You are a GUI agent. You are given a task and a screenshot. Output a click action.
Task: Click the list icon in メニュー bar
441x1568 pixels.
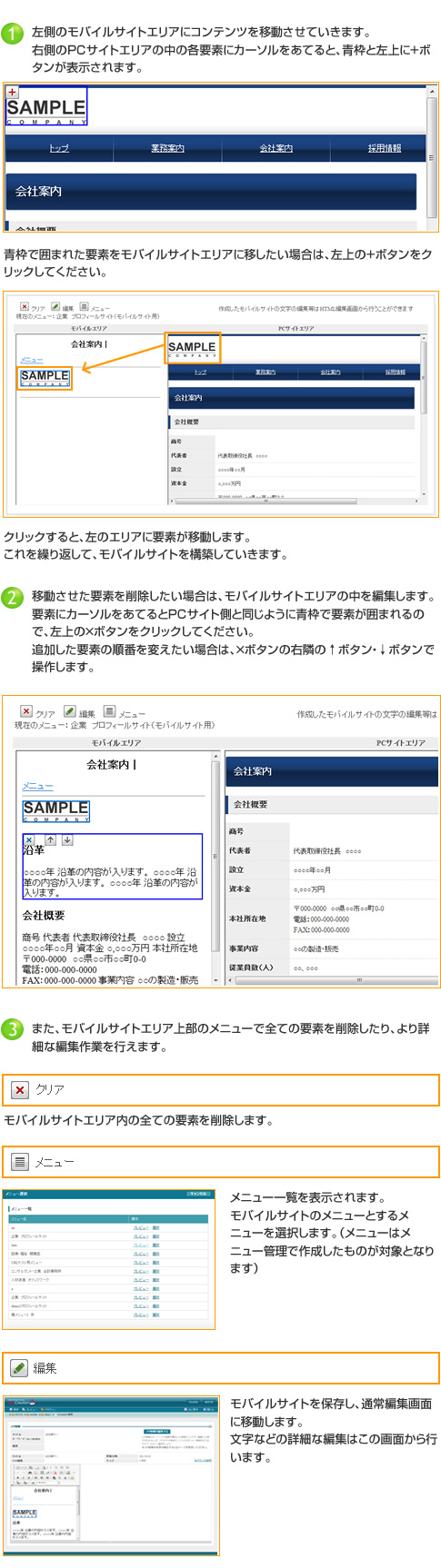point(20,1162)
